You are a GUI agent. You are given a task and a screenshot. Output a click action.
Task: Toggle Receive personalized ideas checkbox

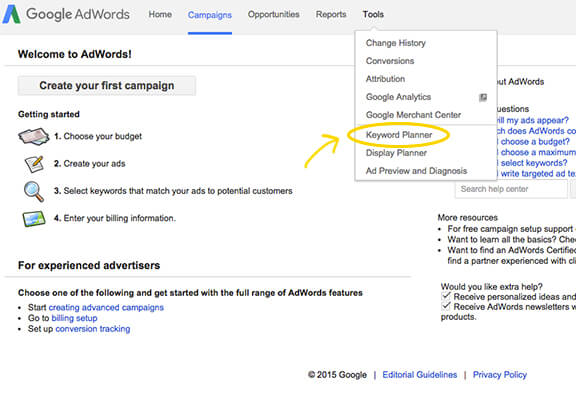tap(446, 296)
